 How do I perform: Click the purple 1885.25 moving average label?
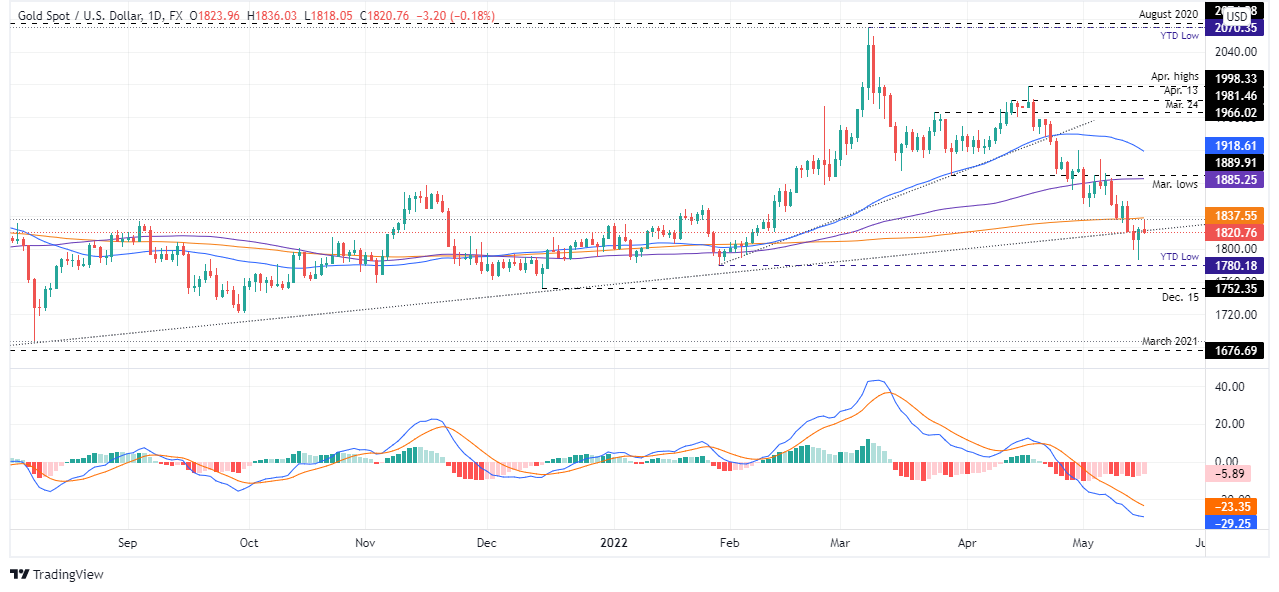(x=1235, y=180)
